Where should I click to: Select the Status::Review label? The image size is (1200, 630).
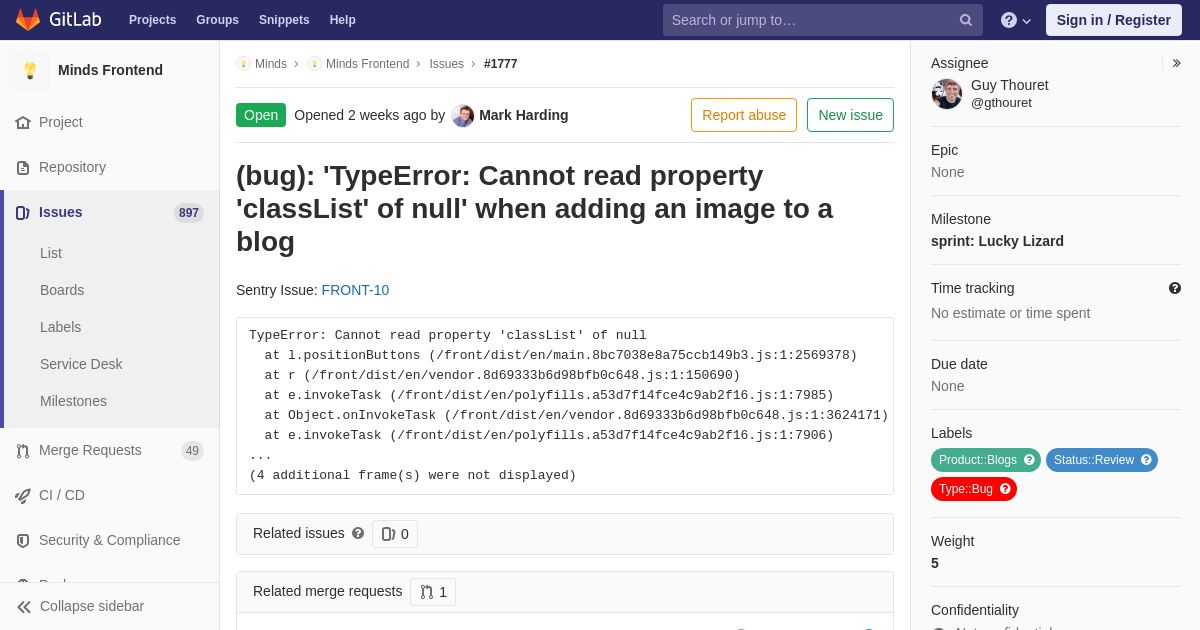pos(1102,460)
